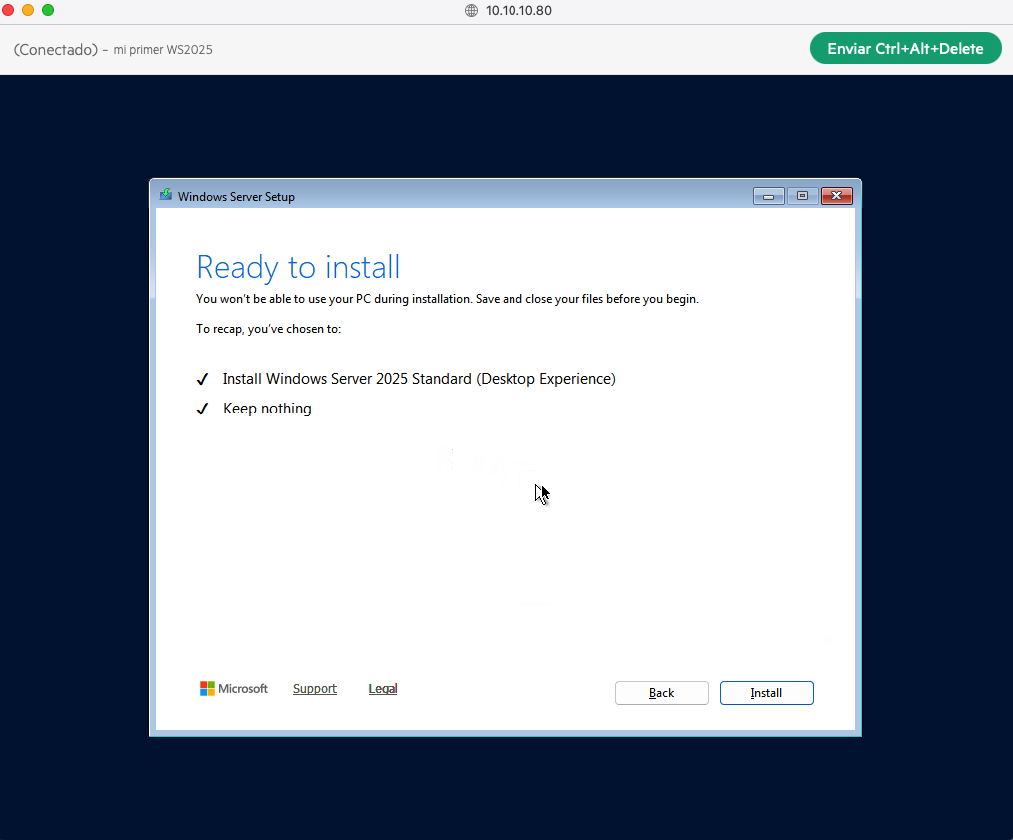Screen dimensions: 1013x840
Task: Click the maximize icon of the setup window
Action: pyautogui.click(x=802, y=196)
